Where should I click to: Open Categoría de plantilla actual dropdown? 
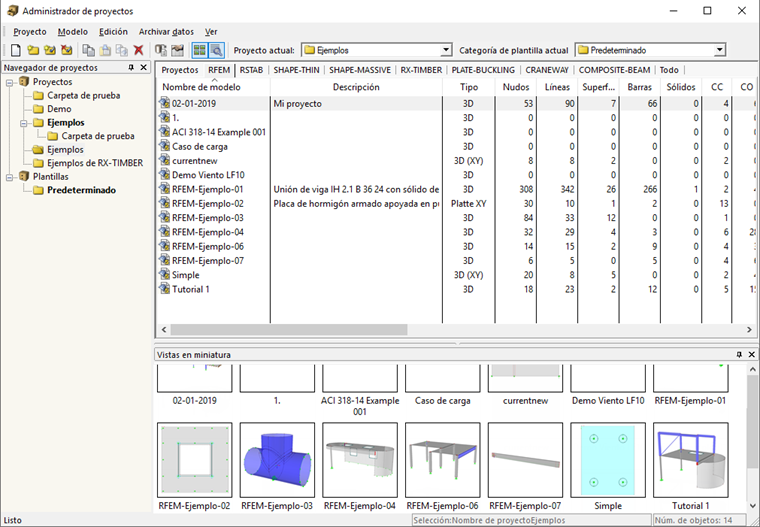click(x=720, y=50)
